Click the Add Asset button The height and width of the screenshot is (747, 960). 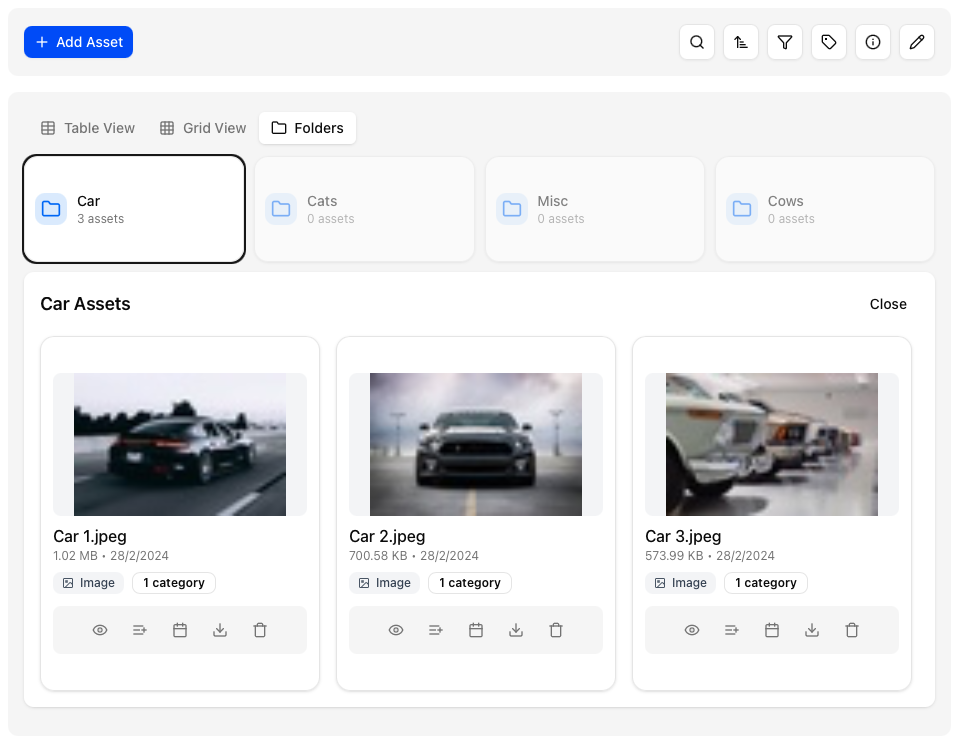78,42
